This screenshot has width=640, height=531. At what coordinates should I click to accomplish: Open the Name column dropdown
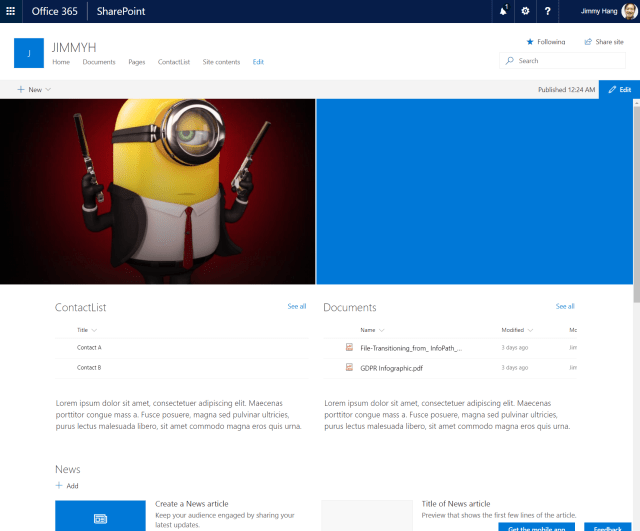click(382, 330)
